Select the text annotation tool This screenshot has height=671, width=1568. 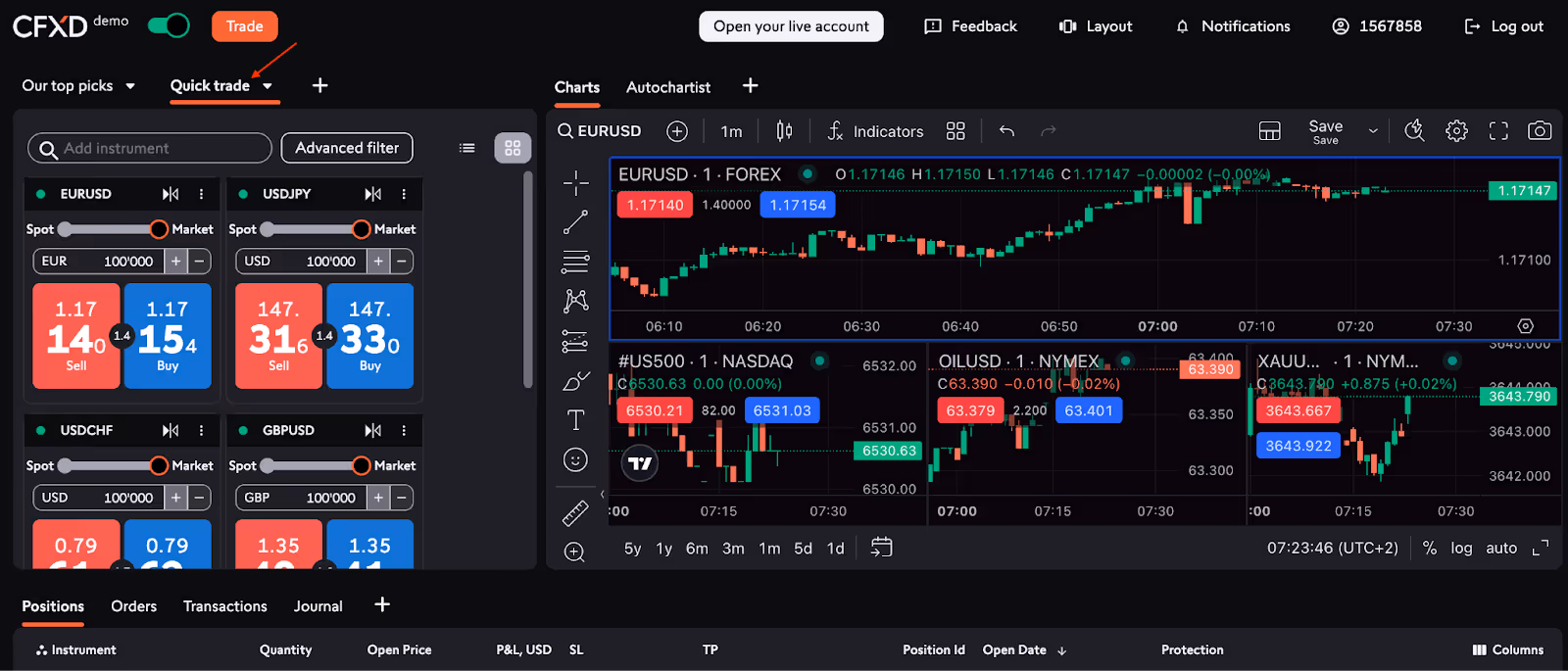[576, 420]
